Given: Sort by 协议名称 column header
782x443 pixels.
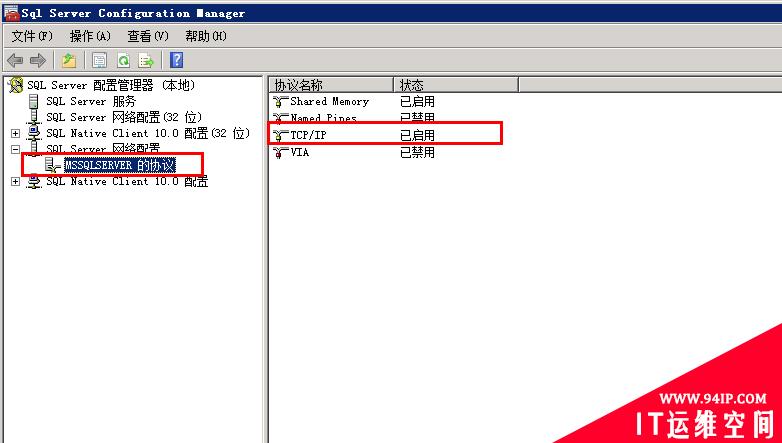Looking at the screenshot, I should [x=332, y=85].
